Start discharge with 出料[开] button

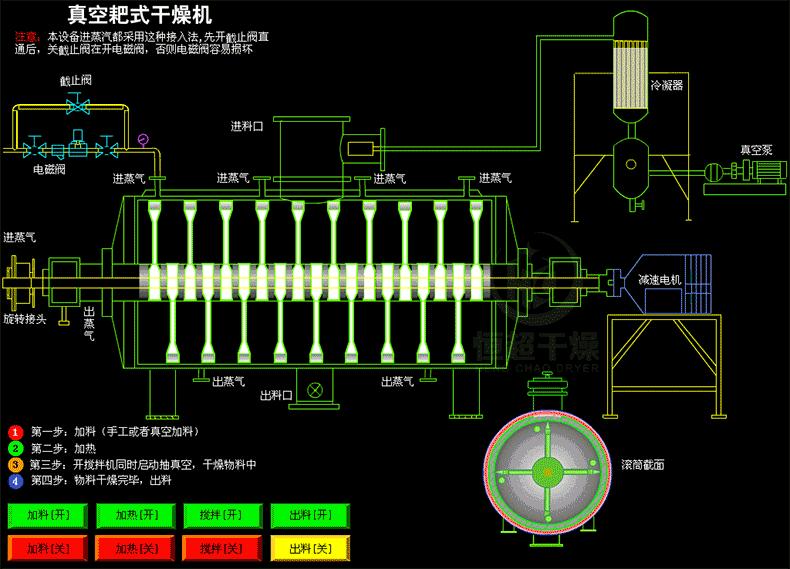310,515
